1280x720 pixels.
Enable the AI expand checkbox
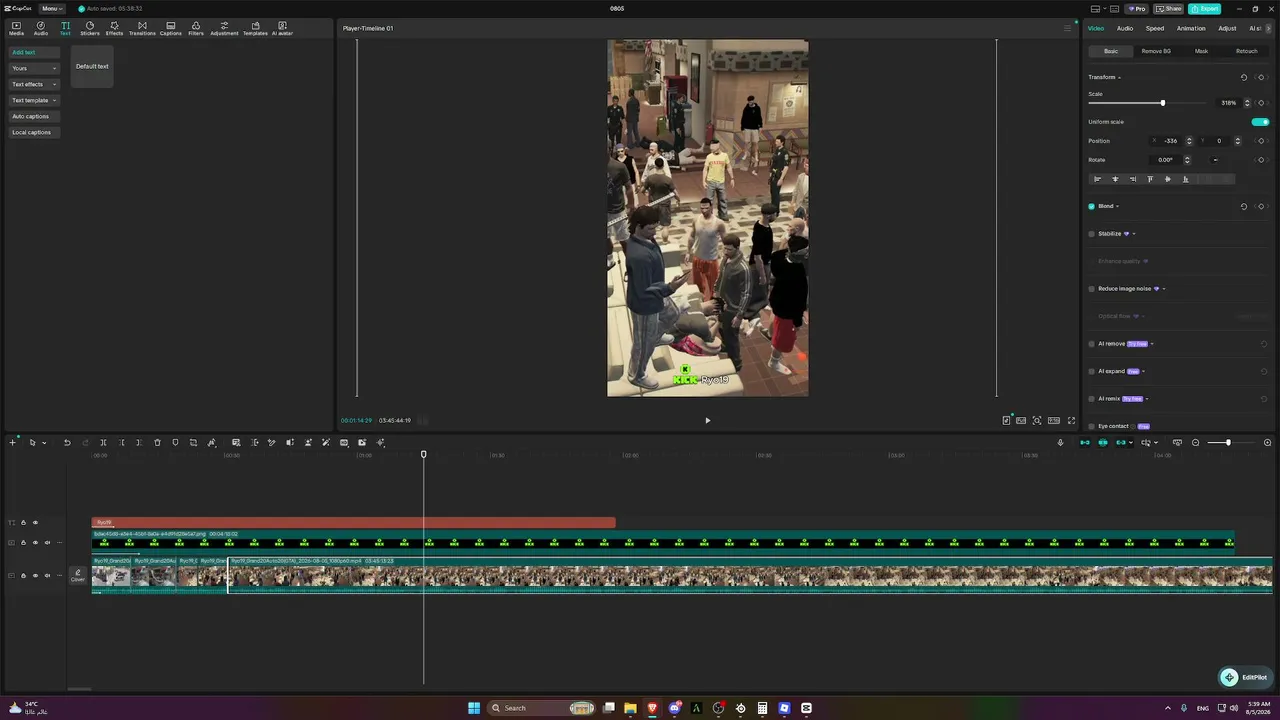[1092, 371]
